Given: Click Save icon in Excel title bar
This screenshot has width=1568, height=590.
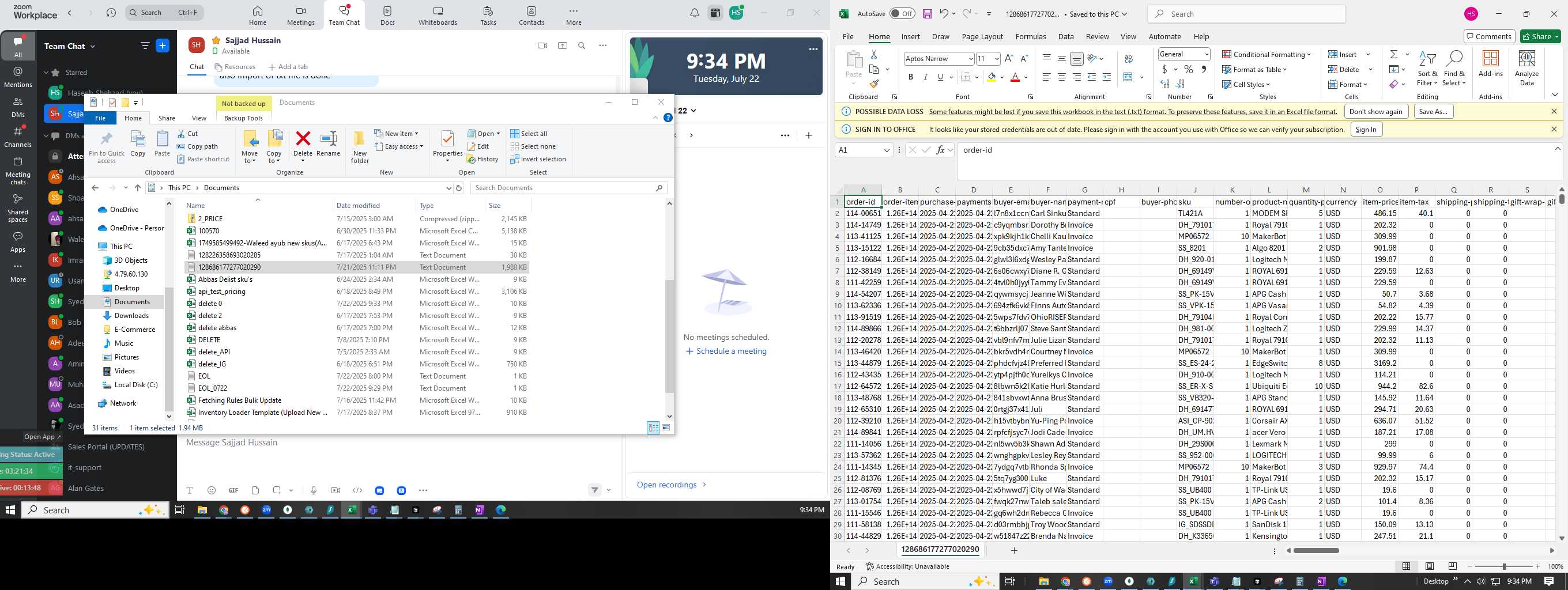Looking at the screenshot, I should [927, 14].
